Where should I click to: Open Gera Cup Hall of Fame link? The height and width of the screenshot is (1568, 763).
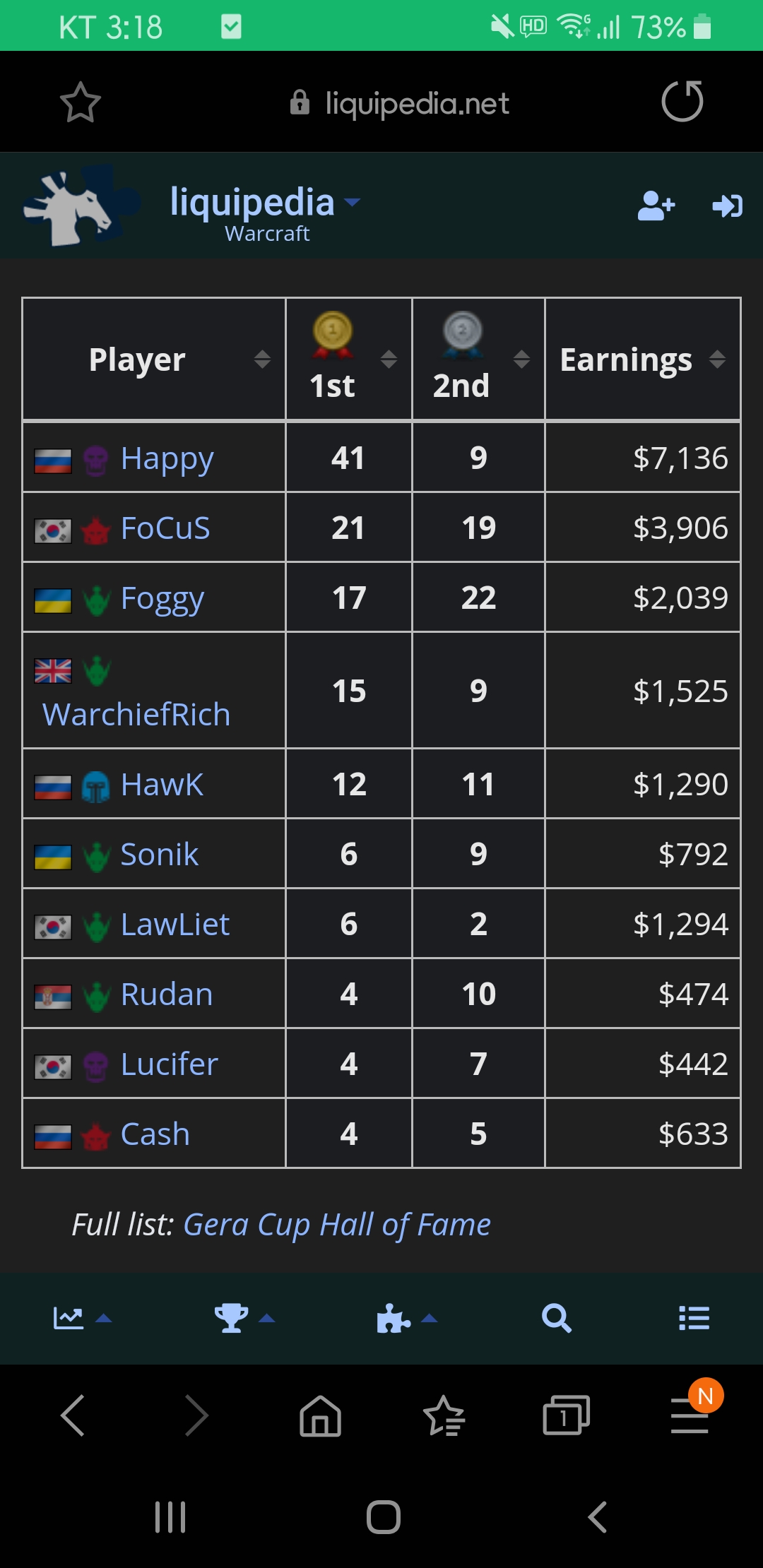(x=337, y=1225)
